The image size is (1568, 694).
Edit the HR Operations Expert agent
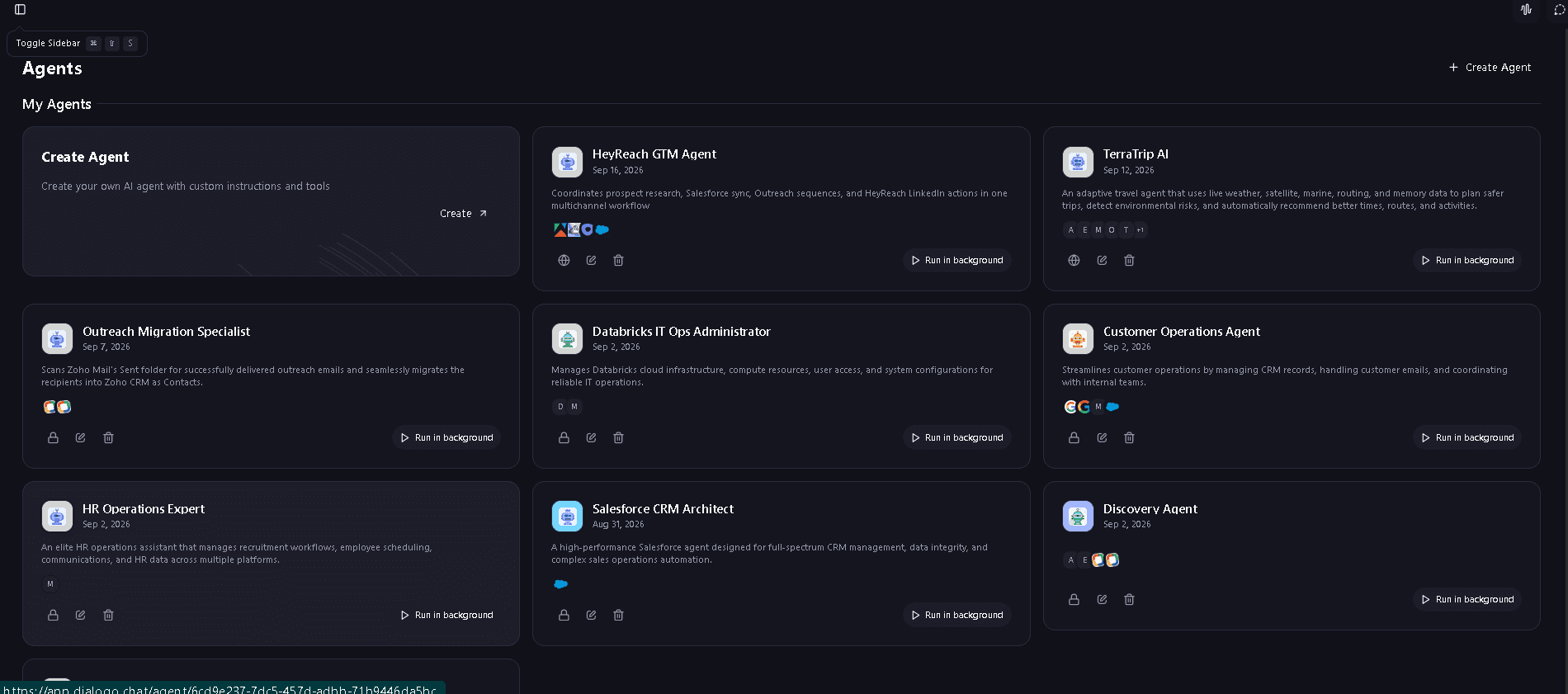click(x=80, y=616)
